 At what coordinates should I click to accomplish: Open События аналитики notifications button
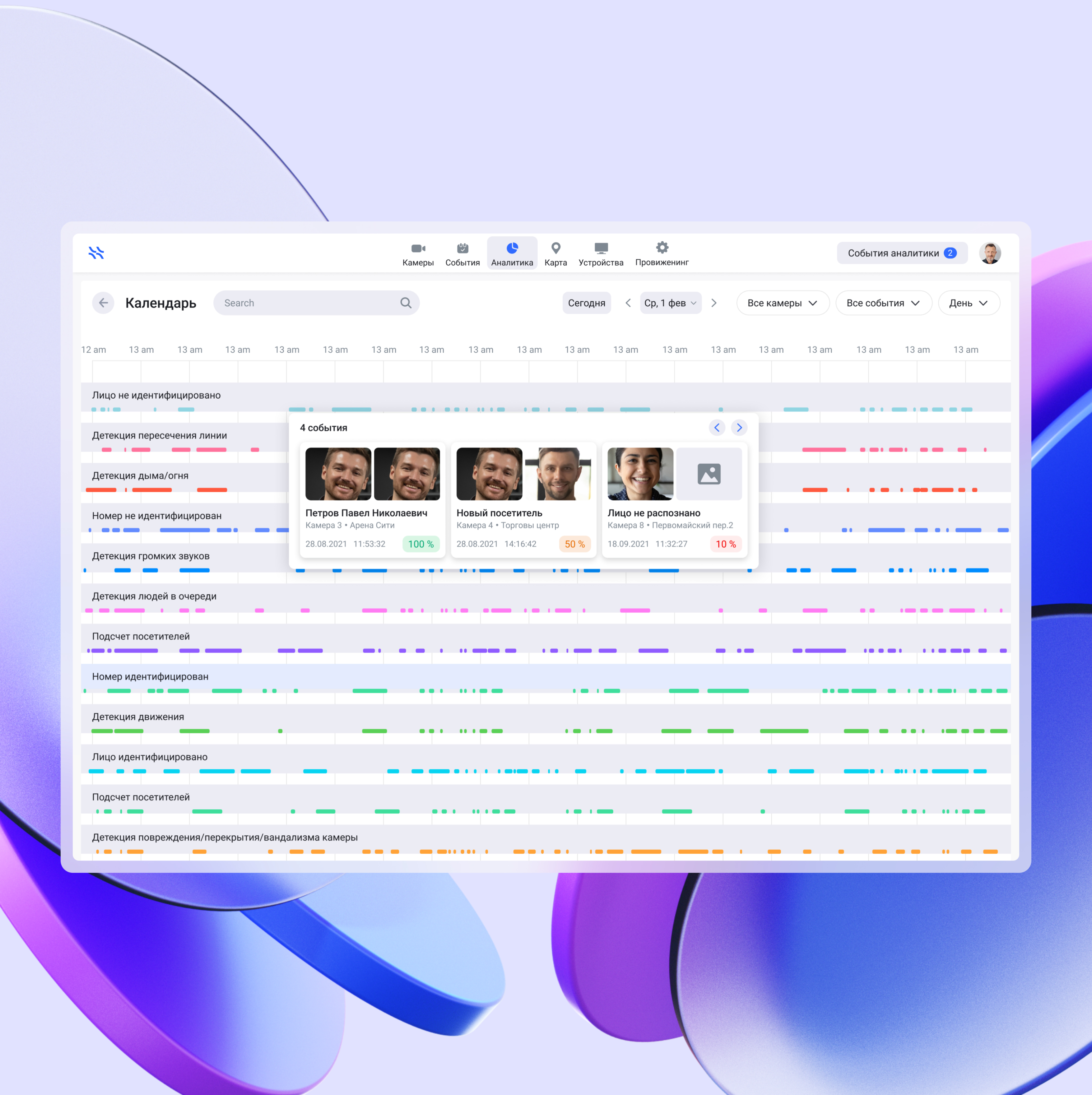(x=901, y=253)
